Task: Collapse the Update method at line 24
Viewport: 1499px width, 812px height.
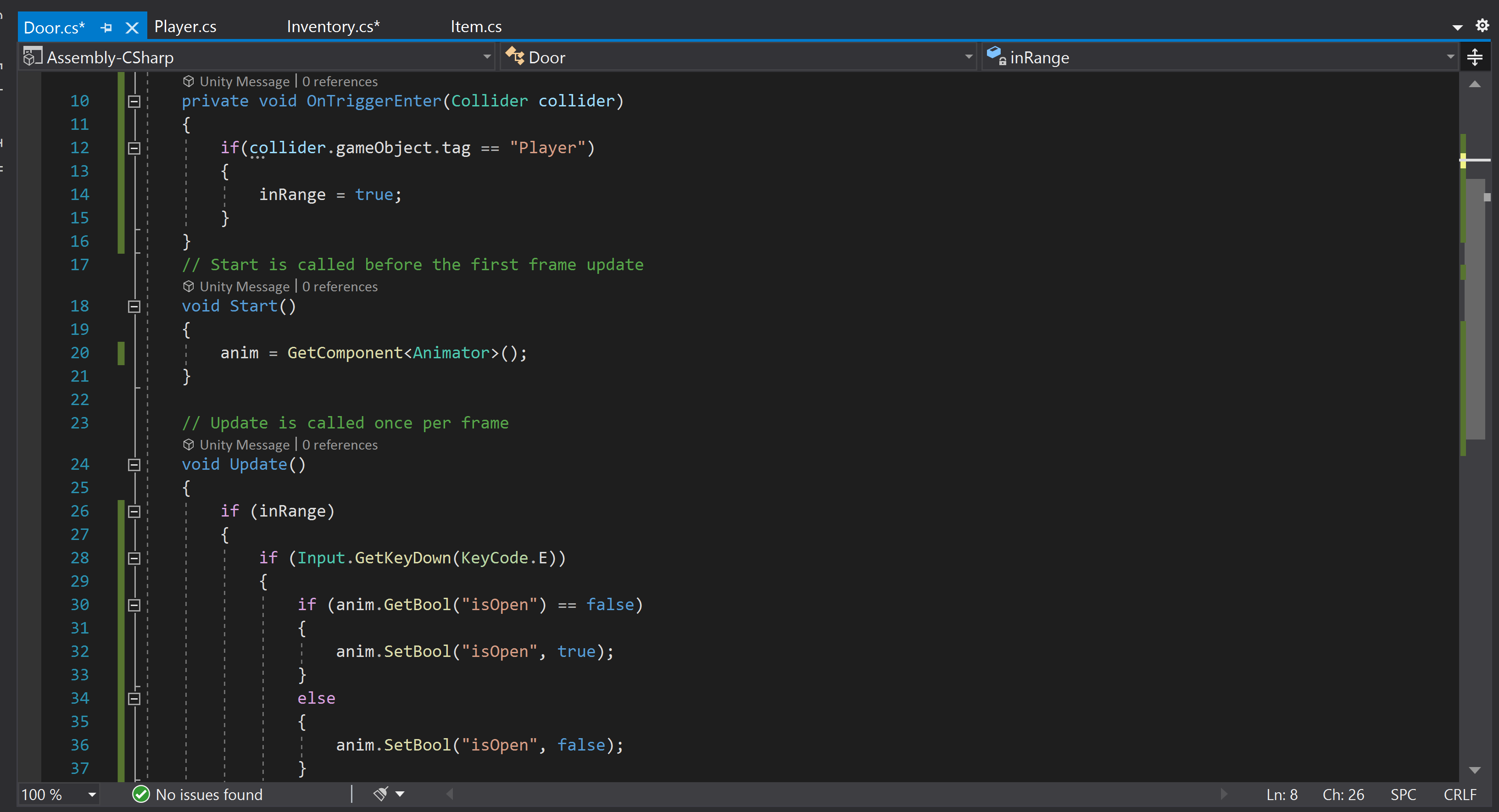Action: 134,465
